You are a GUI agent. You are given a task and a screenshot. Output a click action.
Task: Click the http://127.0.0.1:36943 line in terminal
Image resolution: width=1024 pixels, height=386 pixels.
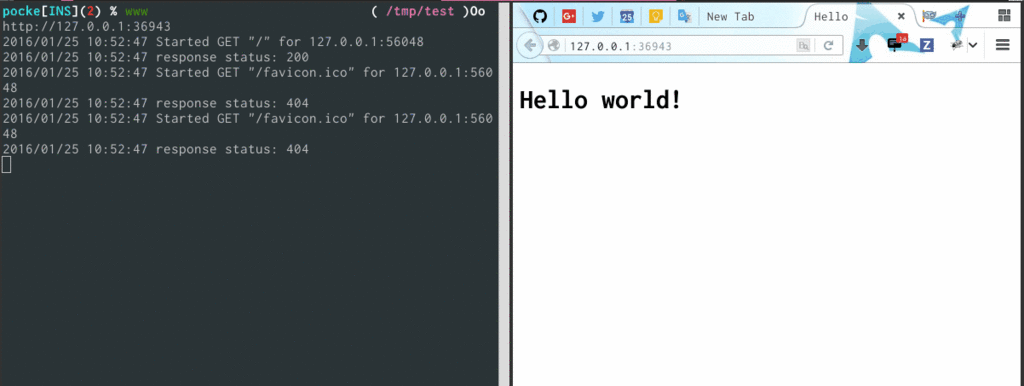point(87,27)
